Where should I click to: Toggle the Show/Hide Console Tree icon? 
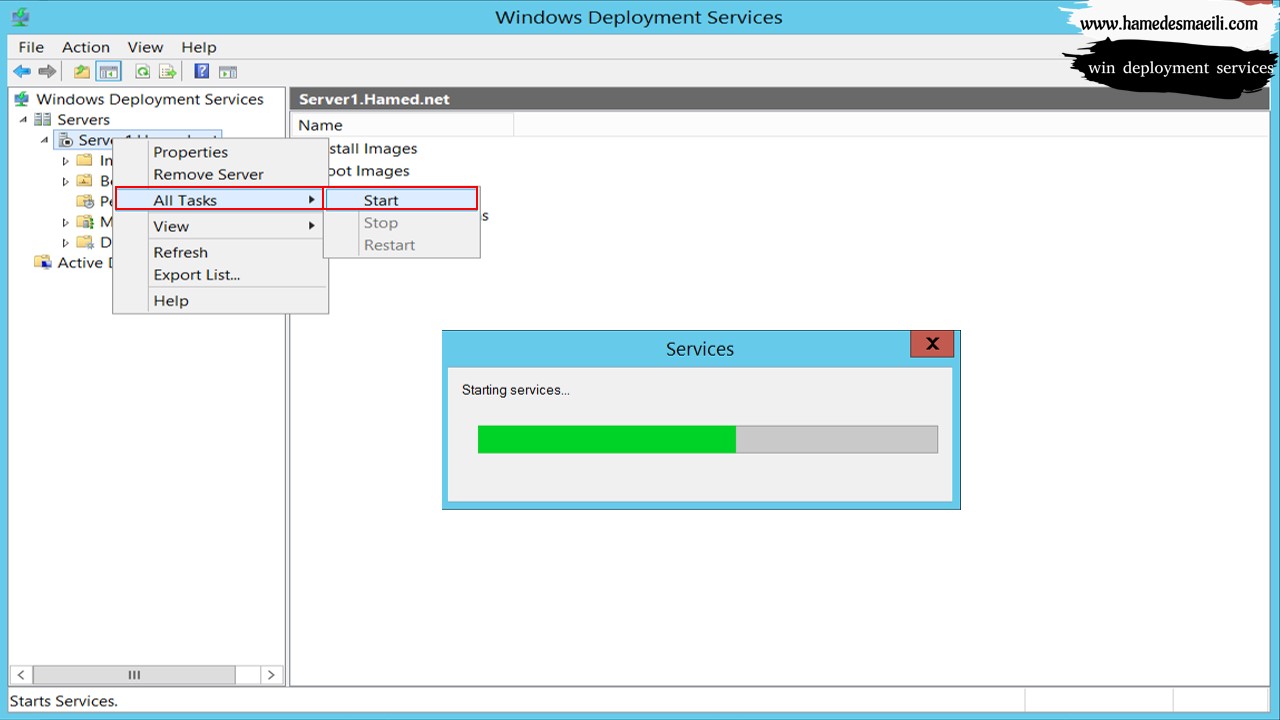click(x=108, y=72)
